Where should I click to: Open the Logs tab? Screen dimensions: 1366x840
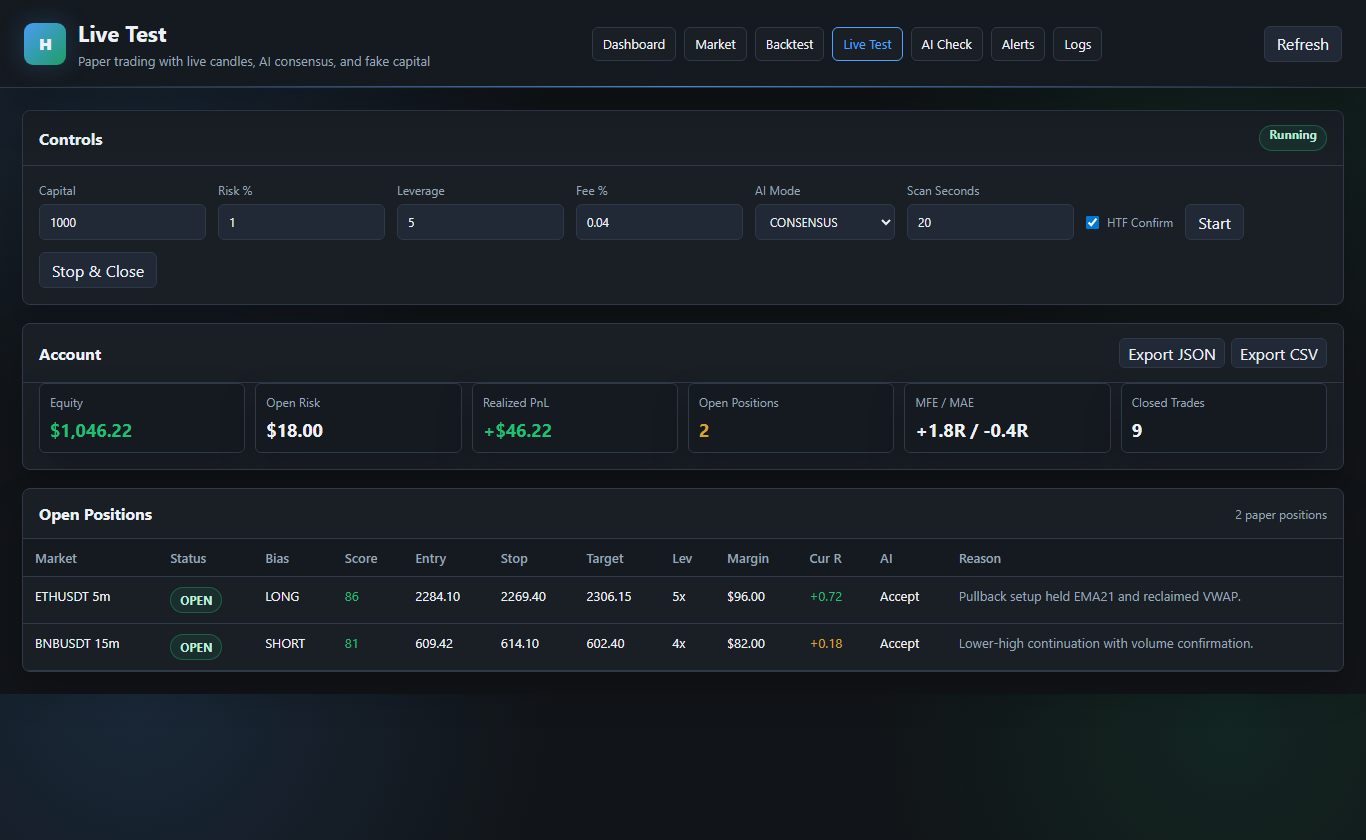click(x=1077, y=44)
